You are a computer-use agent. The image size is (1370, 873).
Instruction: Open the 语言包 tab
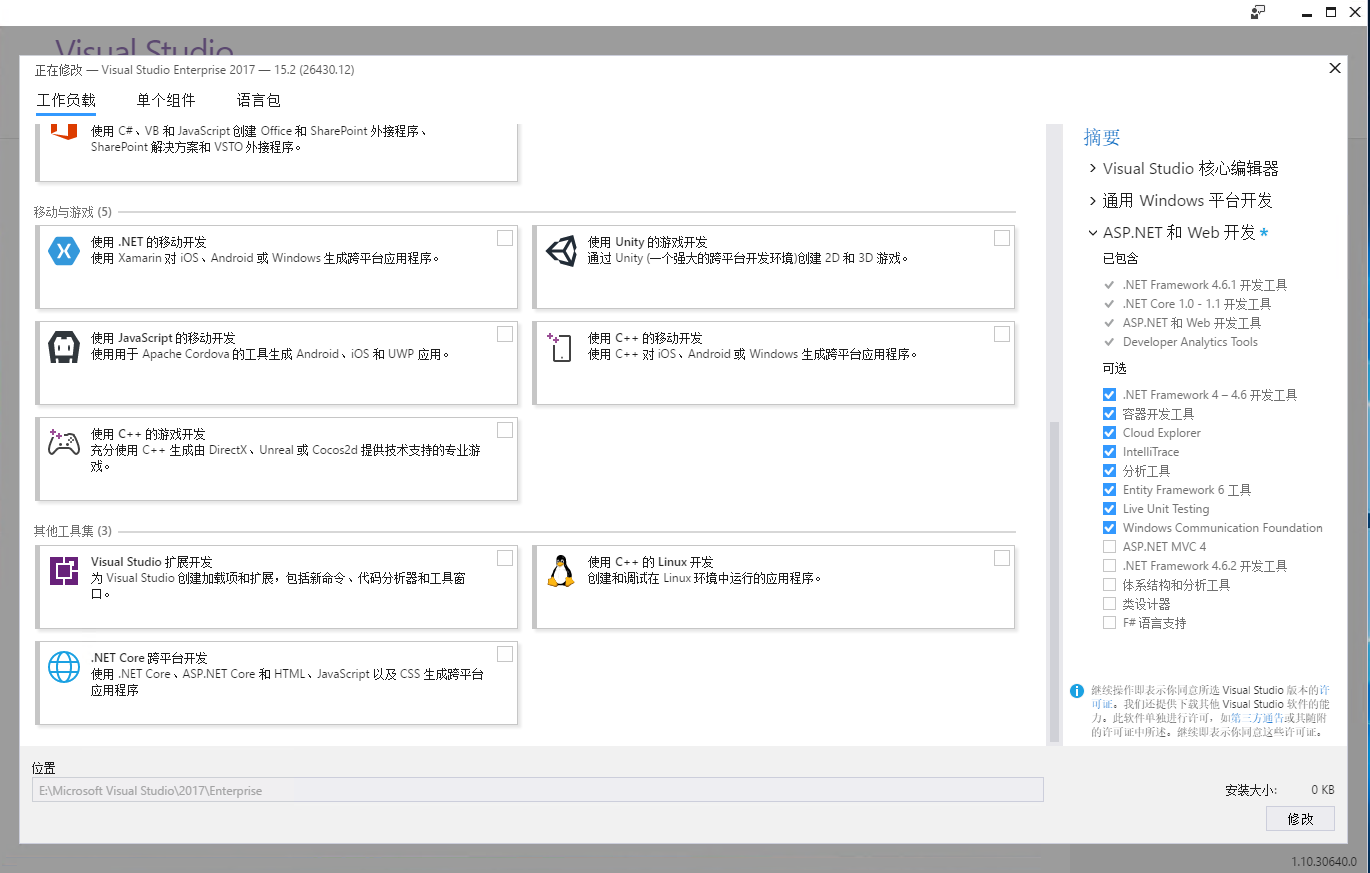tap(259, 100)
